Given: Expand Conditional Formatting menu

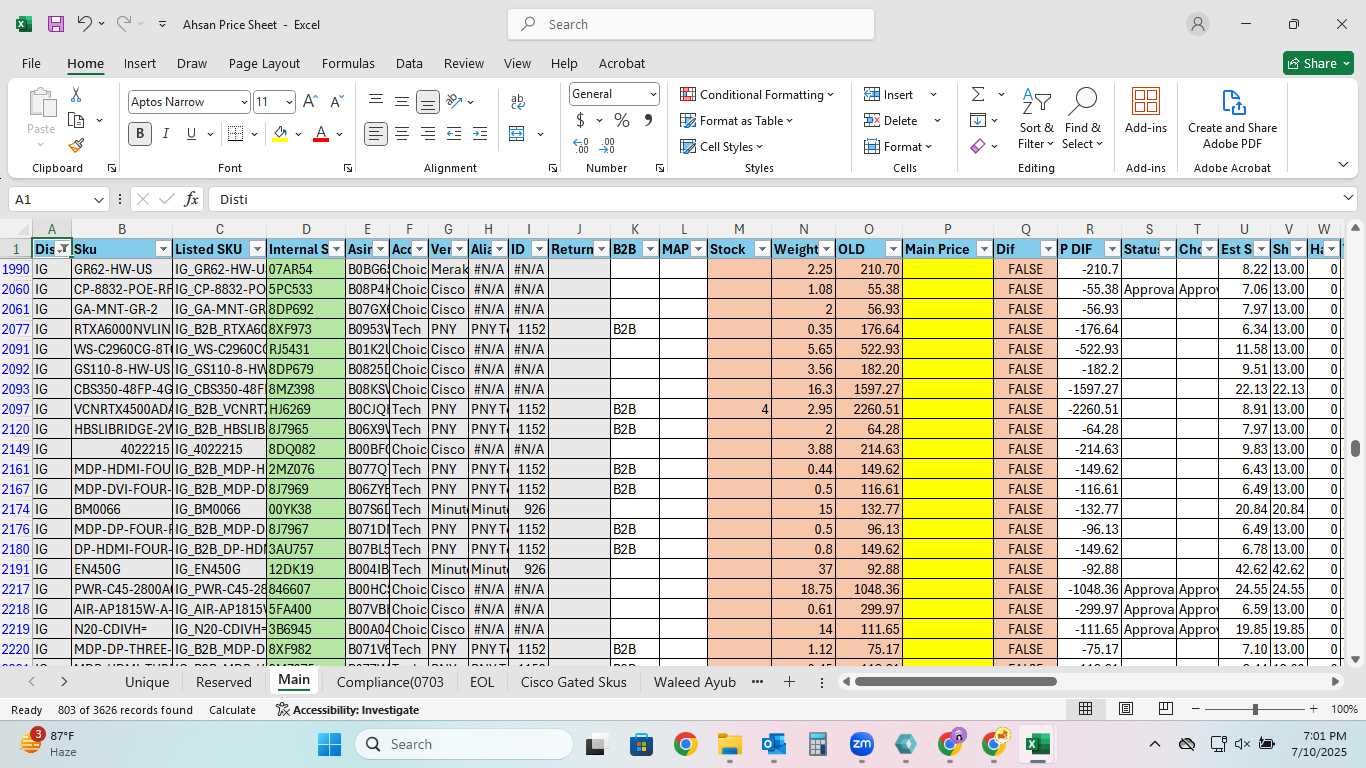Looking at the screenshot, I should [x=757, y=94].
